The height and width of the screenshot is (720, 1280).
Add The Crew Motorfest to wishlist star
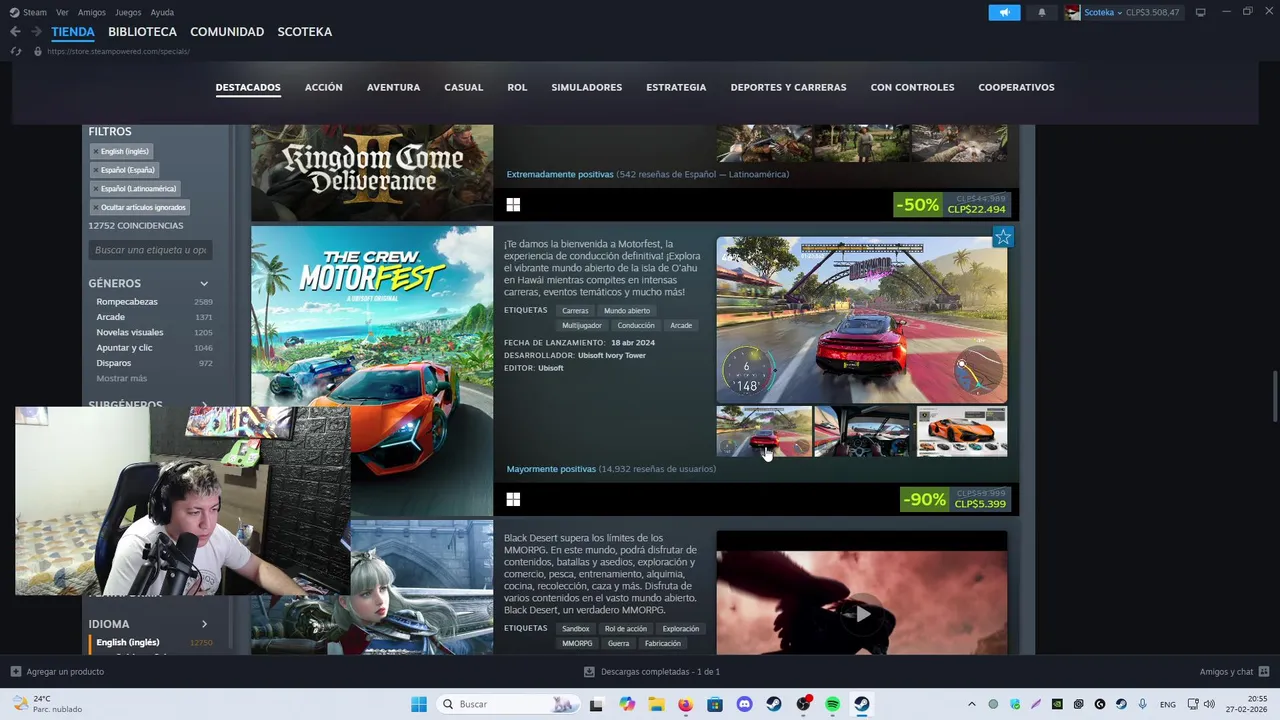click(x=1003, y=237)
